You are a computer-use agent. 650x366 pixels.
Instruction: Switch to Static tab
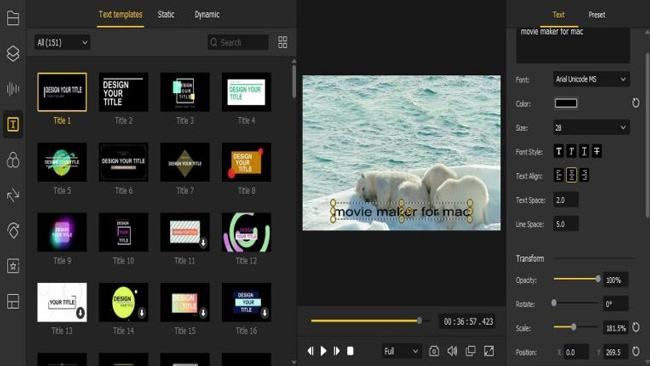[x=166, y=15]
